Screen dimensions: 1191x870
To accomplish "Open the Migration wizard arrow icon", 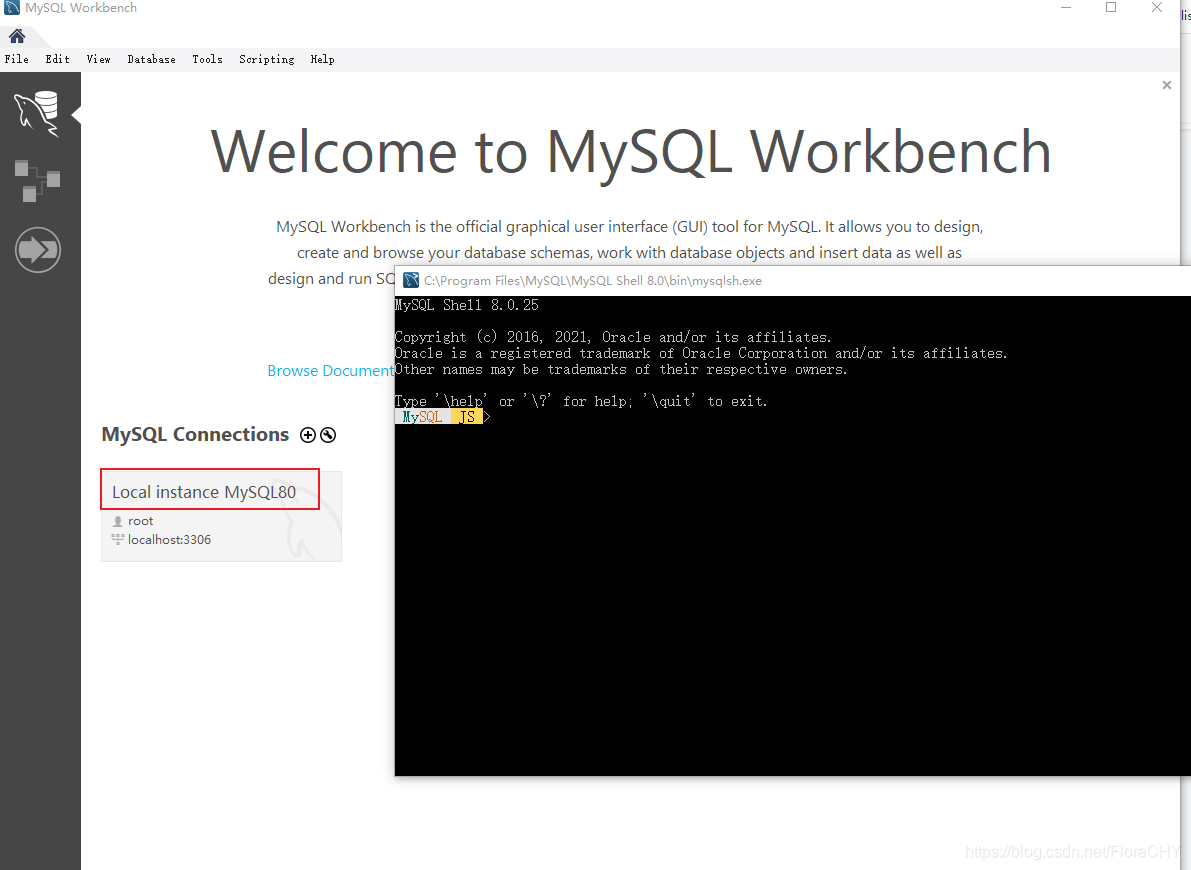I will (x=38, y=249).
